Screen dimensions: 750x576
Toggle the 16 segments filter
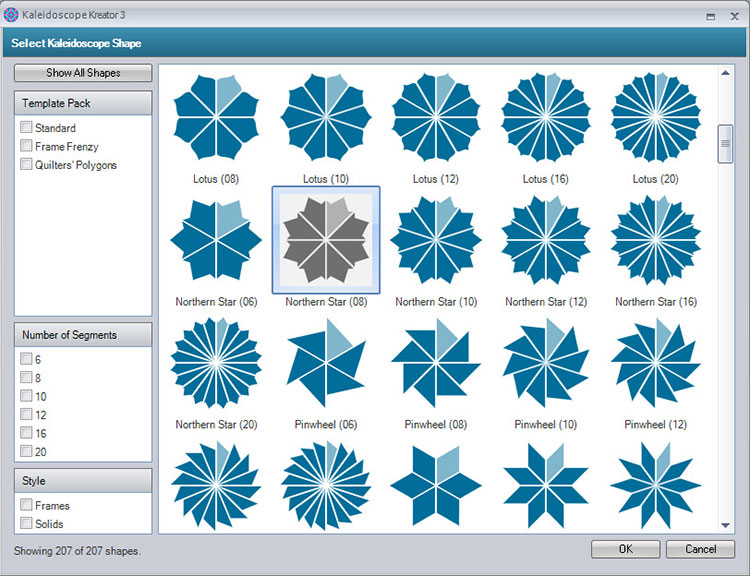(26, 433)
